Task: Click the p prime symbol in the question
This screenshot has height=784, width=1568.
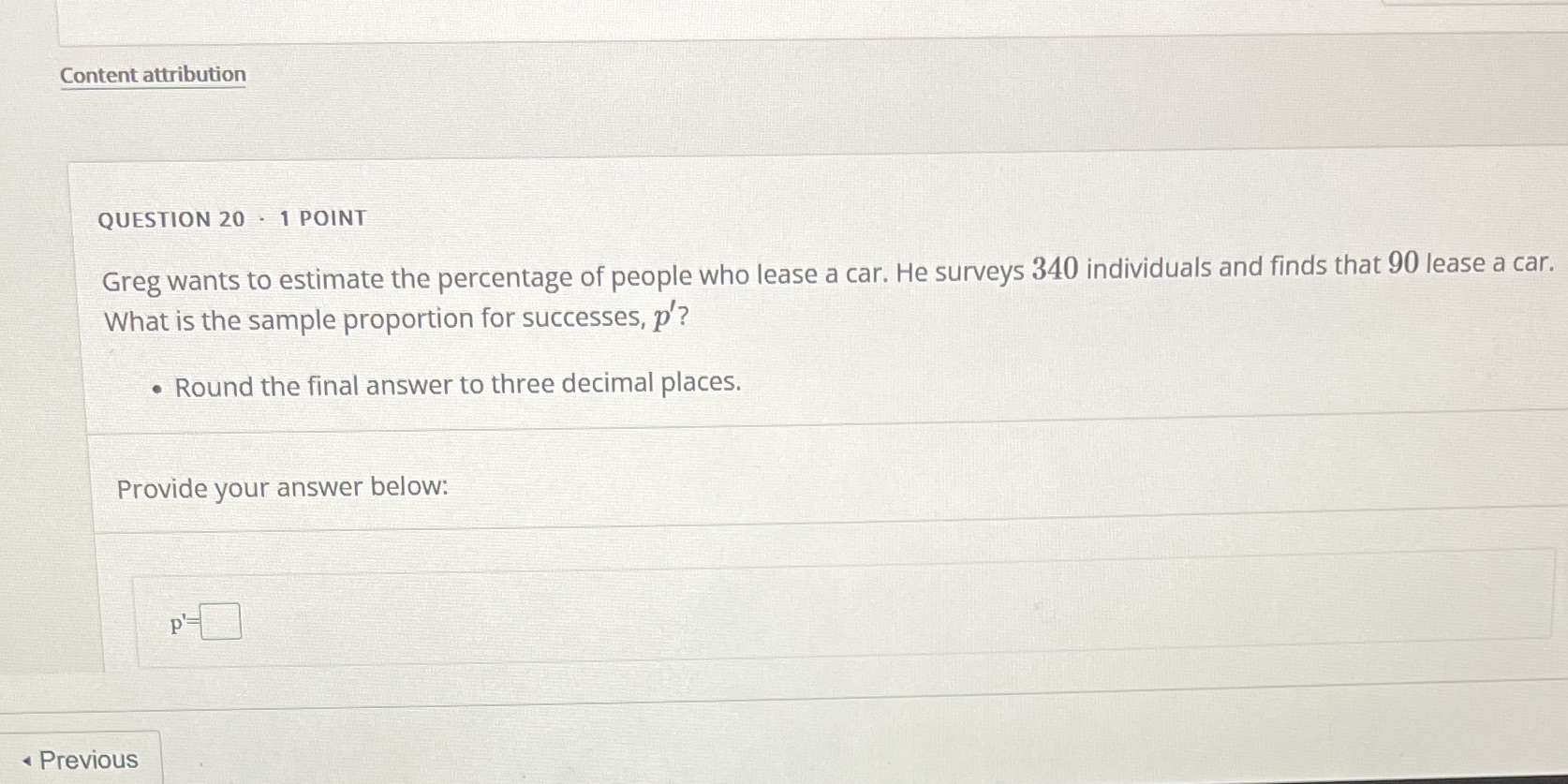Action: (x=662, y=318)
